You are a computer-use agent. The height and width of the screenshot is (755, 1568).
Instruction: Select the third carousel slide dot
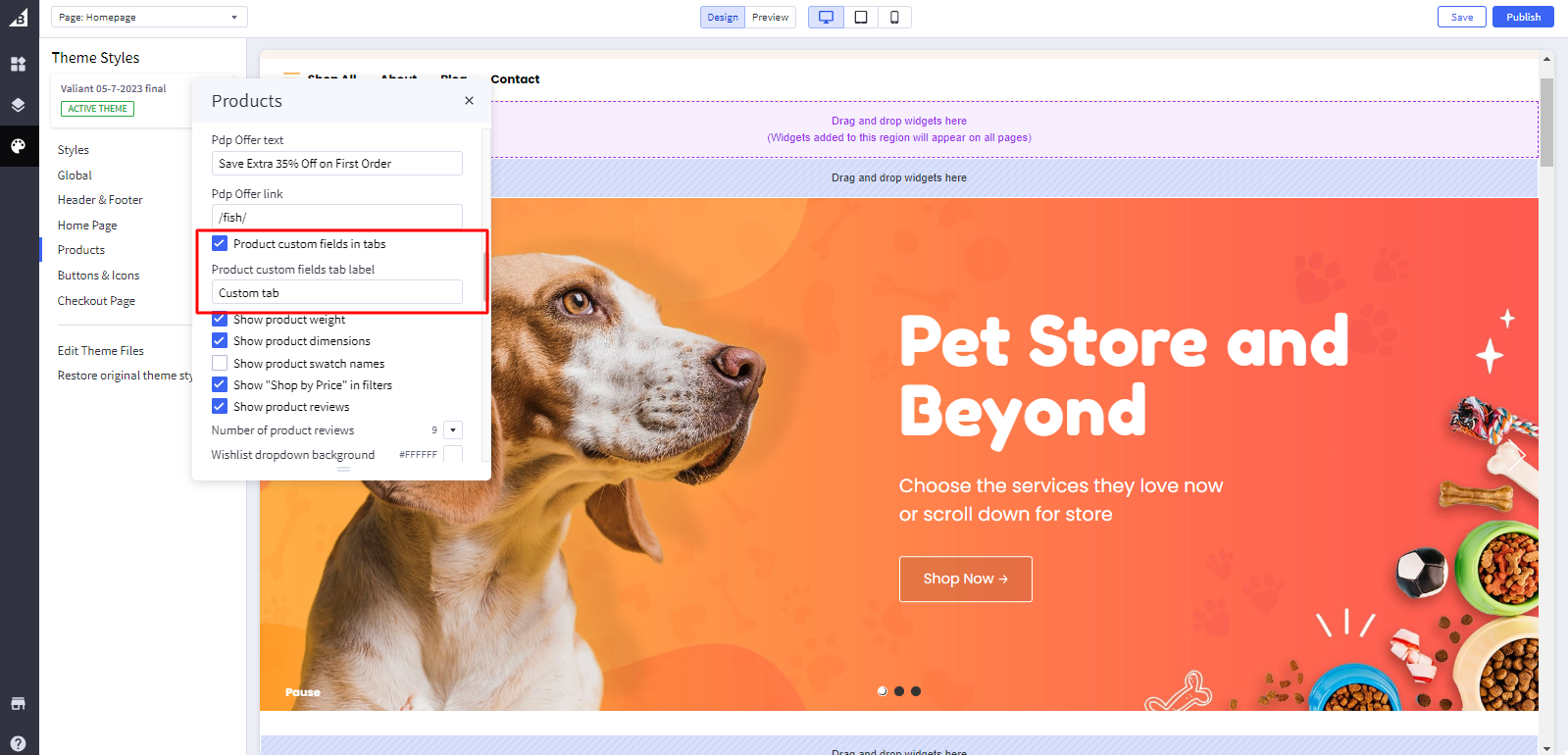click(916, 691)
